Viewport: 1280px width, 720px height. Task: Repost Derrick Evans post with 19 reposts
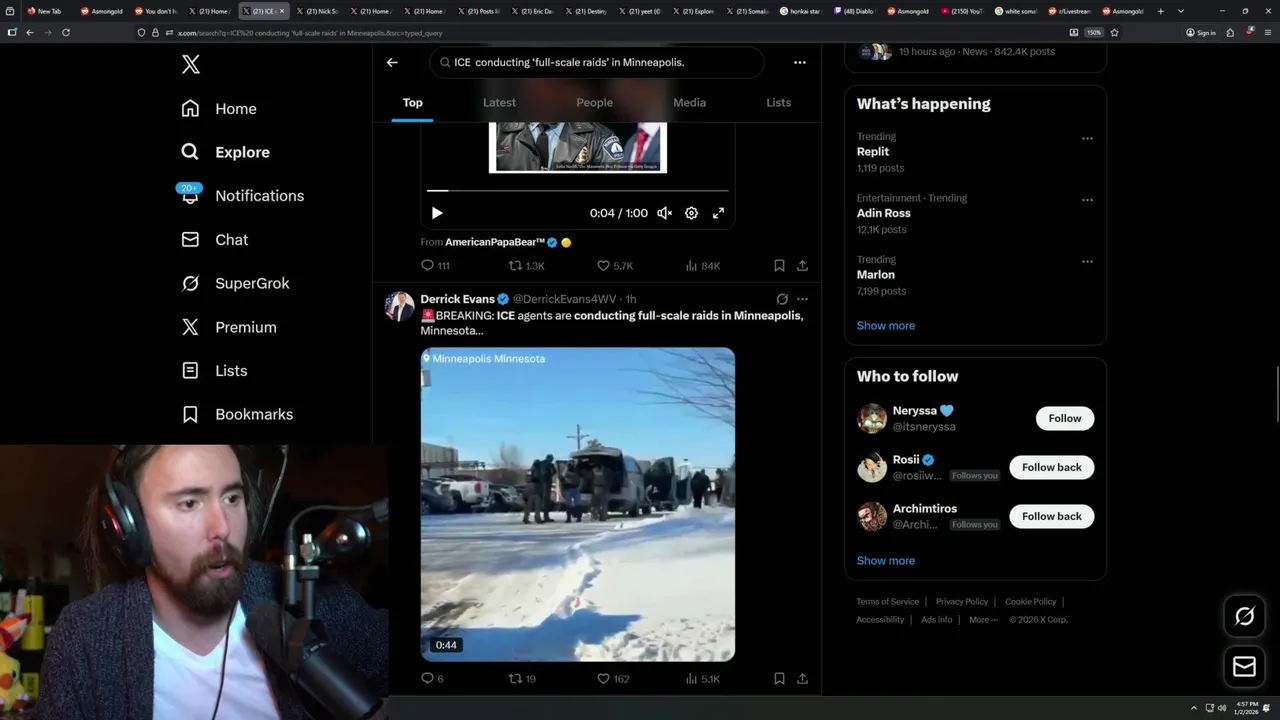tap(523, 678)
